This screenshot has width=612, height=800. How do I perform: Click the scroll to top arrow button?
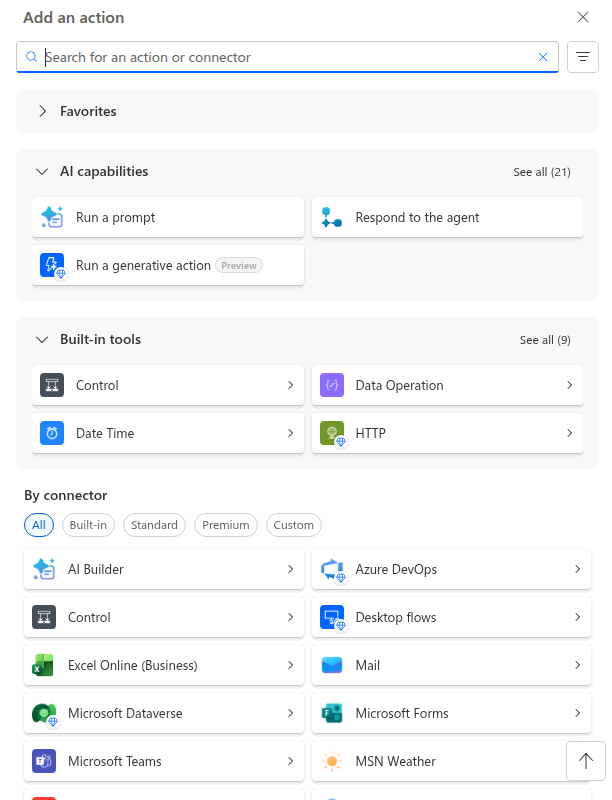[585, 761]
